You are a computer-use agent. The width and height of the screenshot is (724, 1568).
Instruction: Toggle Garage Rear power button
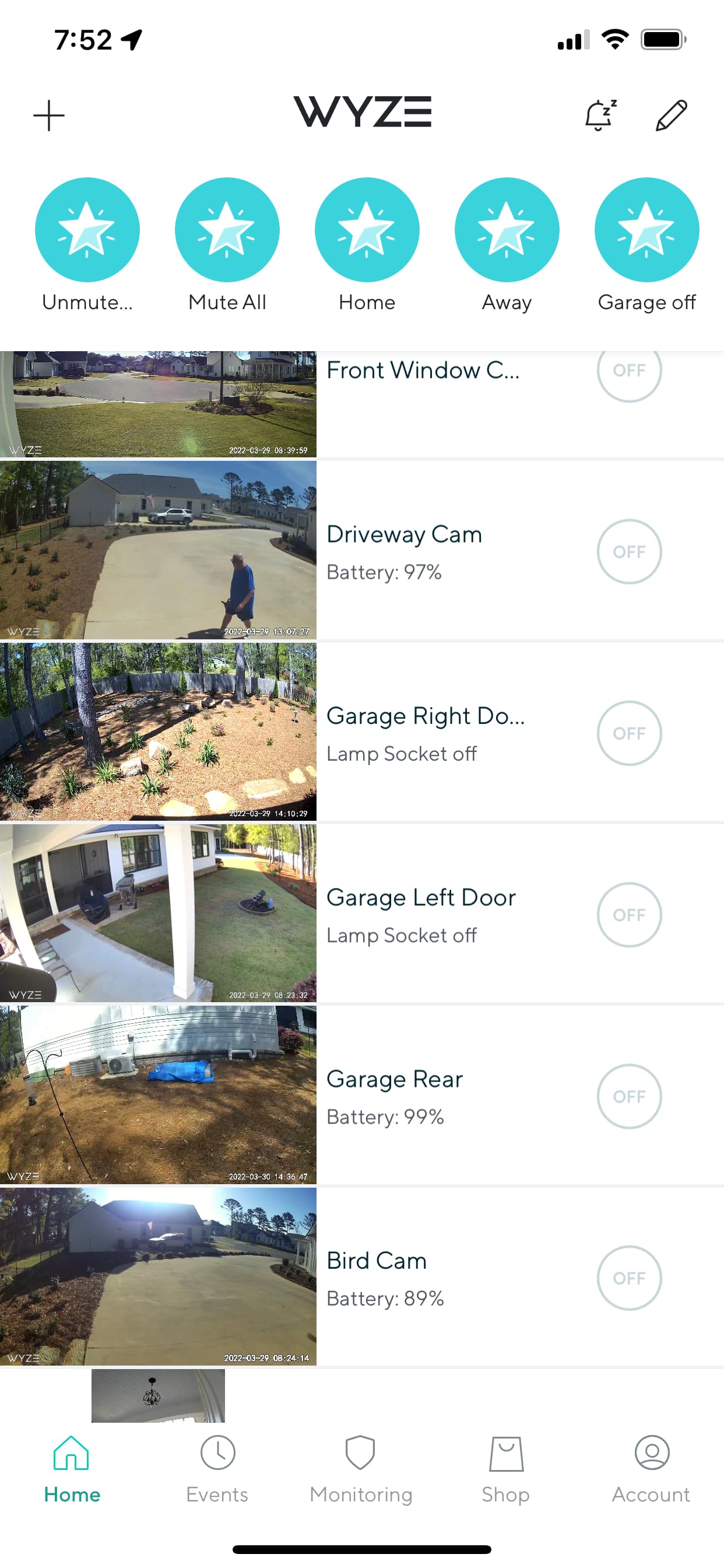point(628,1095)
